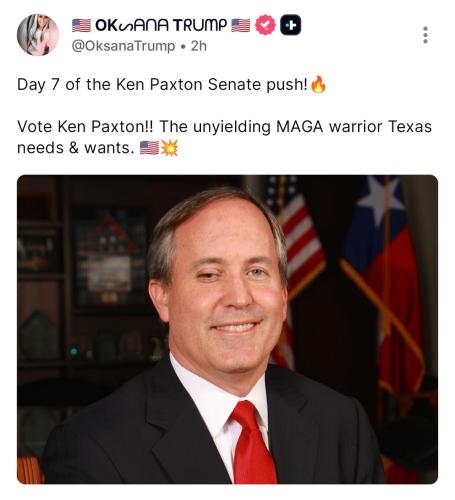Click the flag emoji after 'wants.'
Image resolution: width=455 pixels, height=500 pixels.
[149, 148]
